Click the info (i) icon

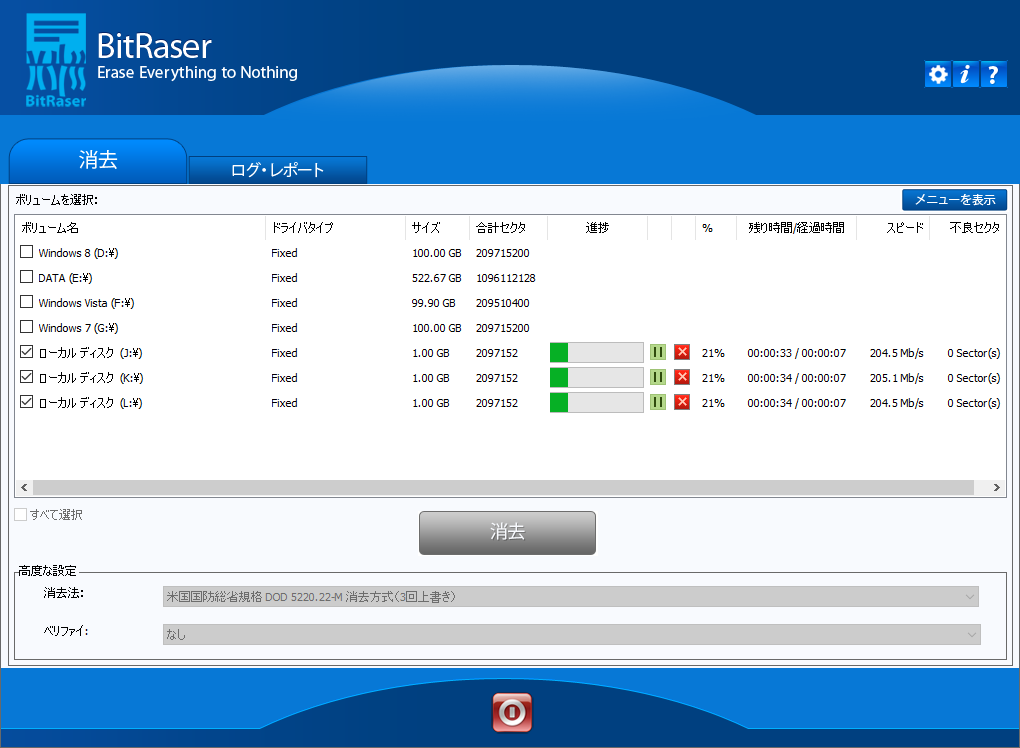965,74
